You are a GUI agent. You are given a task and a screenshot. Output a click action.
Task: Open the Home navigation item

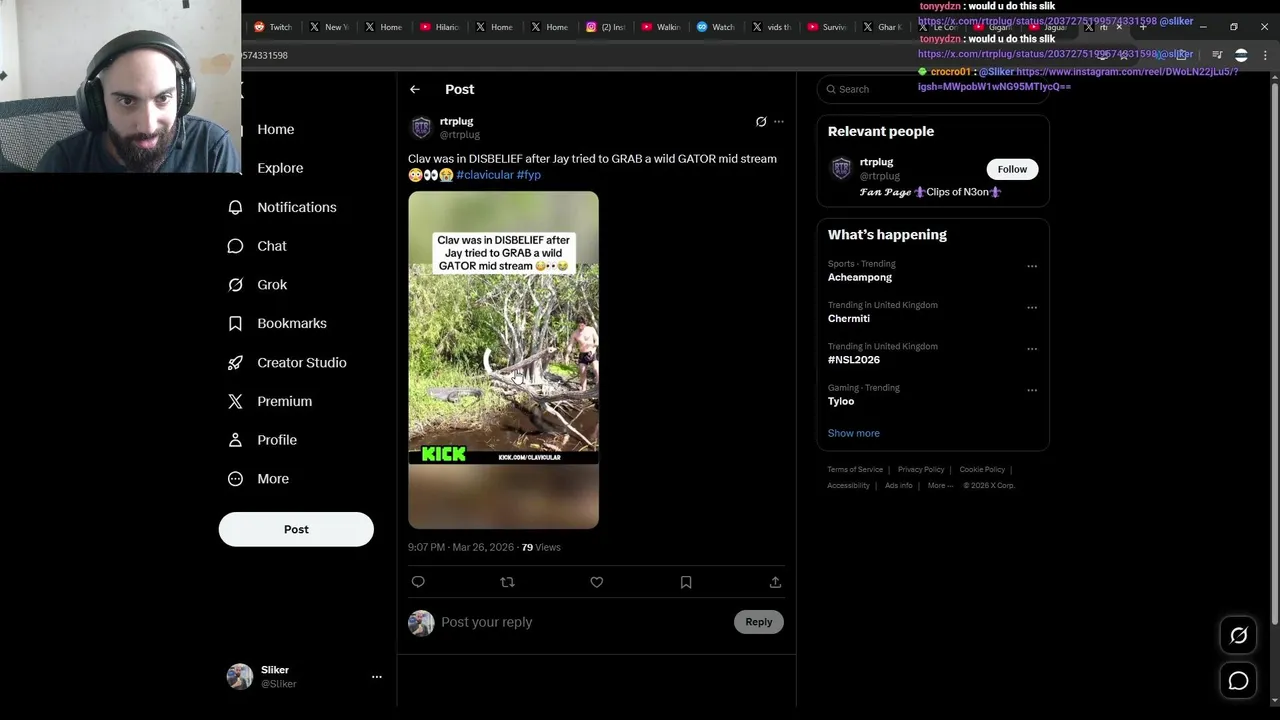tap(275, 129)
